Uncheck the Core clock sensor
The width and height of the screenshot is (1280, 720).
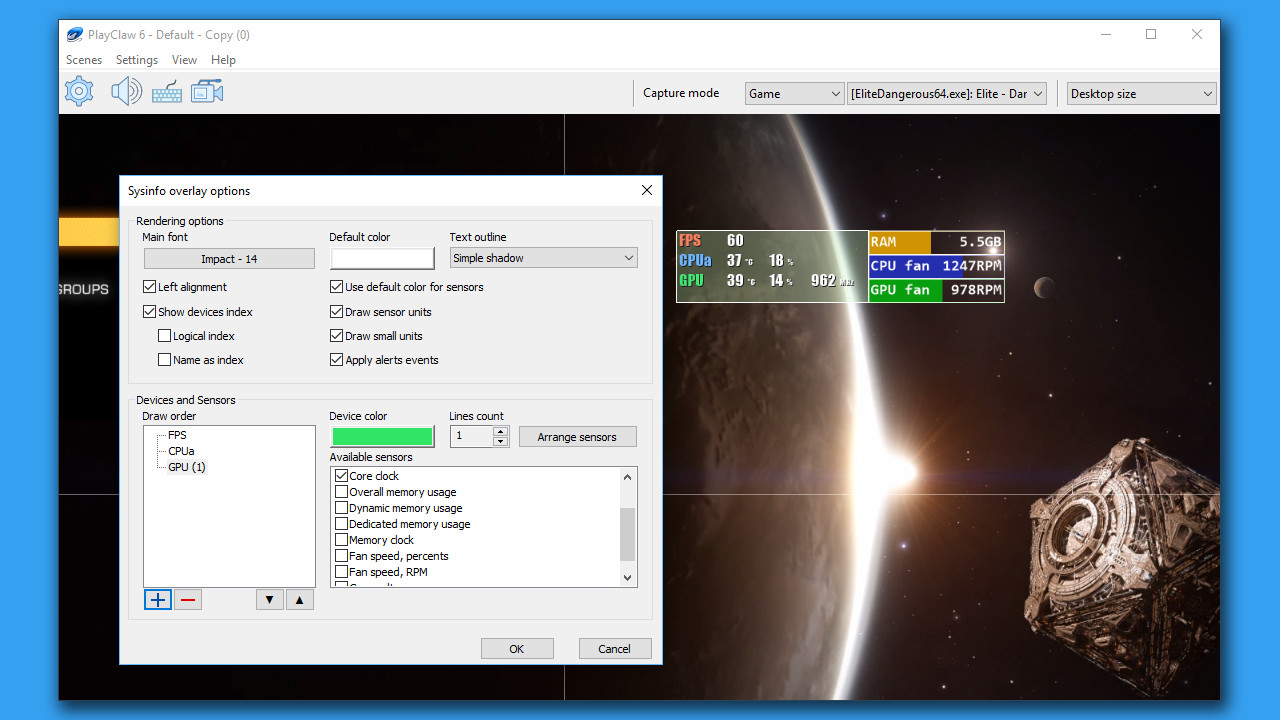[x=341, y=475]
